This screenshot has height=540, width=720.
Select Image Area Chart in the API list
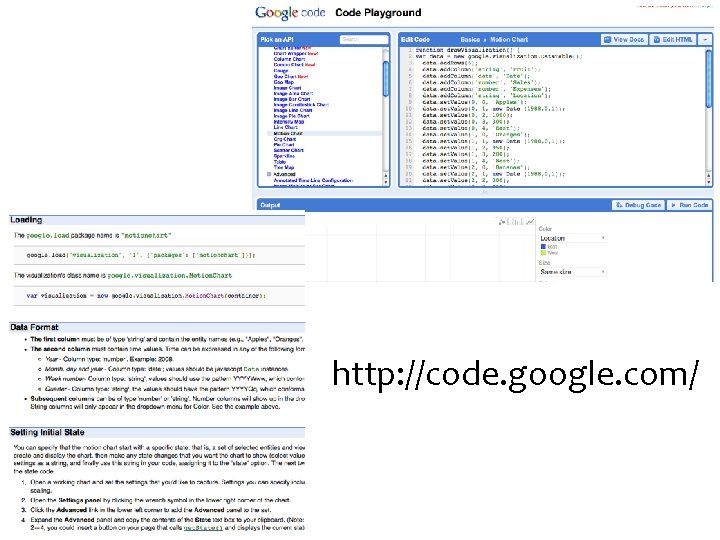click(x=293, y=93)
